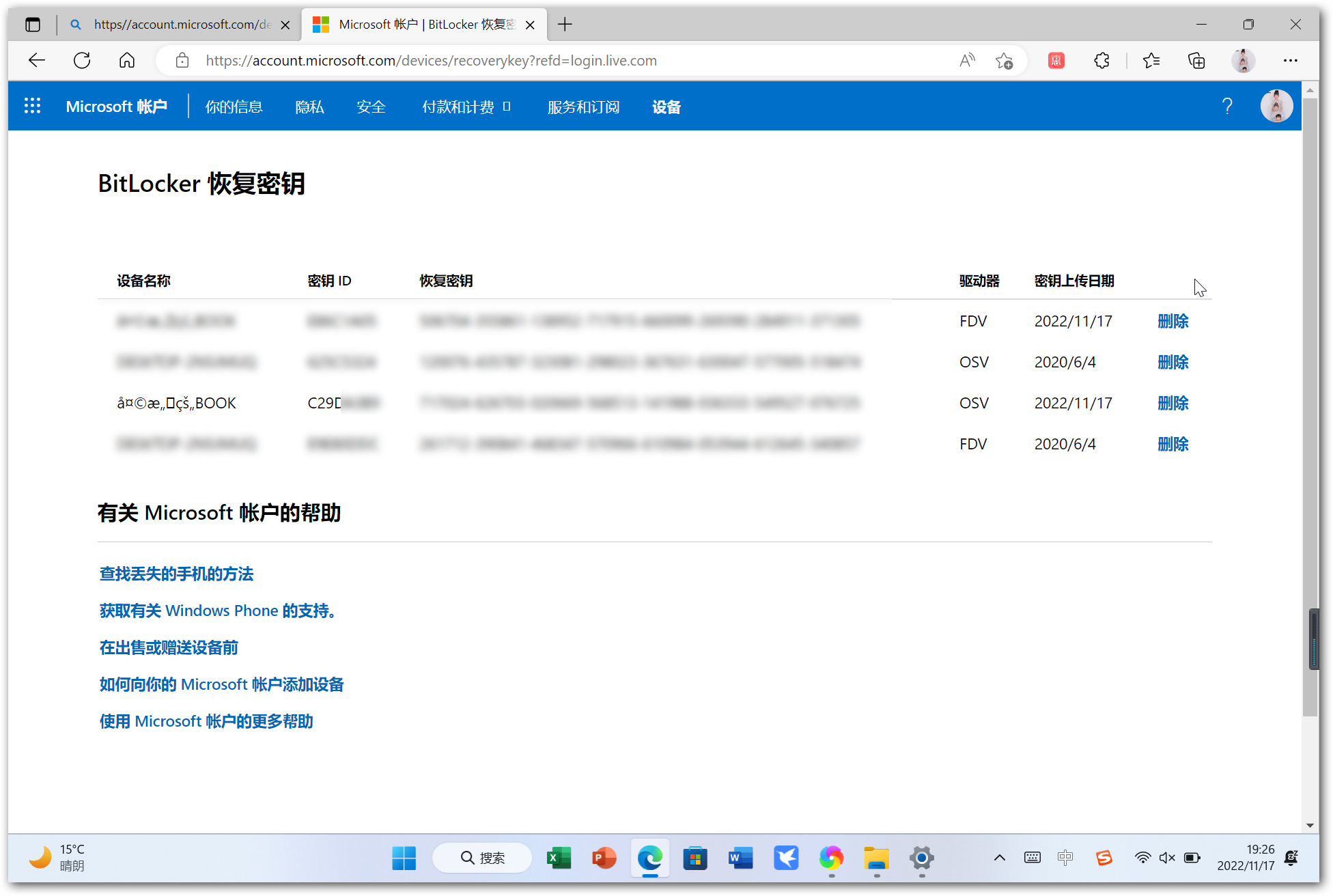
Task: Open the 服务和订阅 navigation tab
Action: coord(583,107)
